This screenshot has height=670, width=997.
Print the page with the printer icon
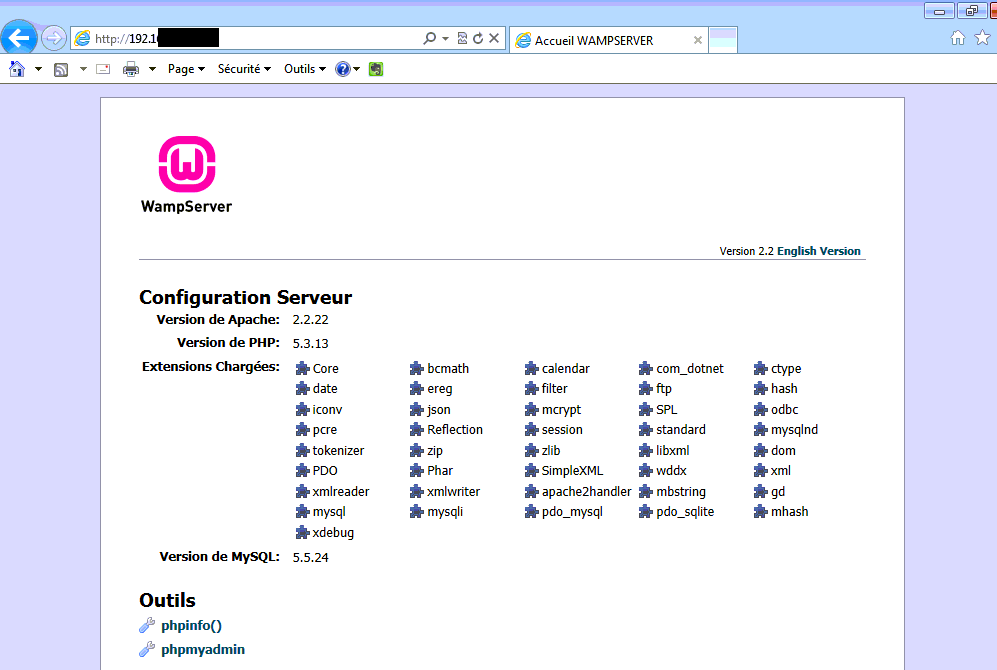131,69
